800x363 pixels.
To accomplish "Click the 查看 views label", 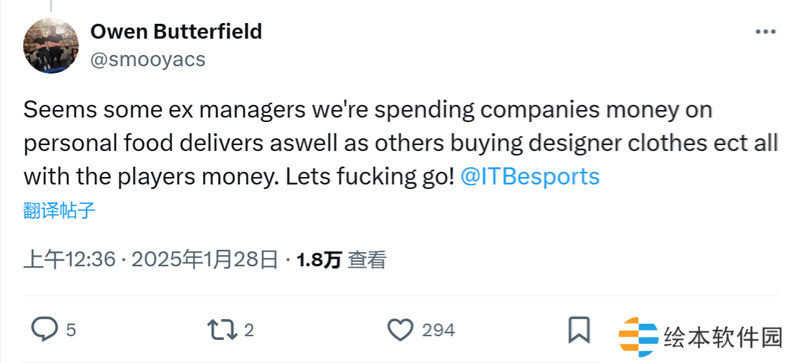I will coord(367,260).
